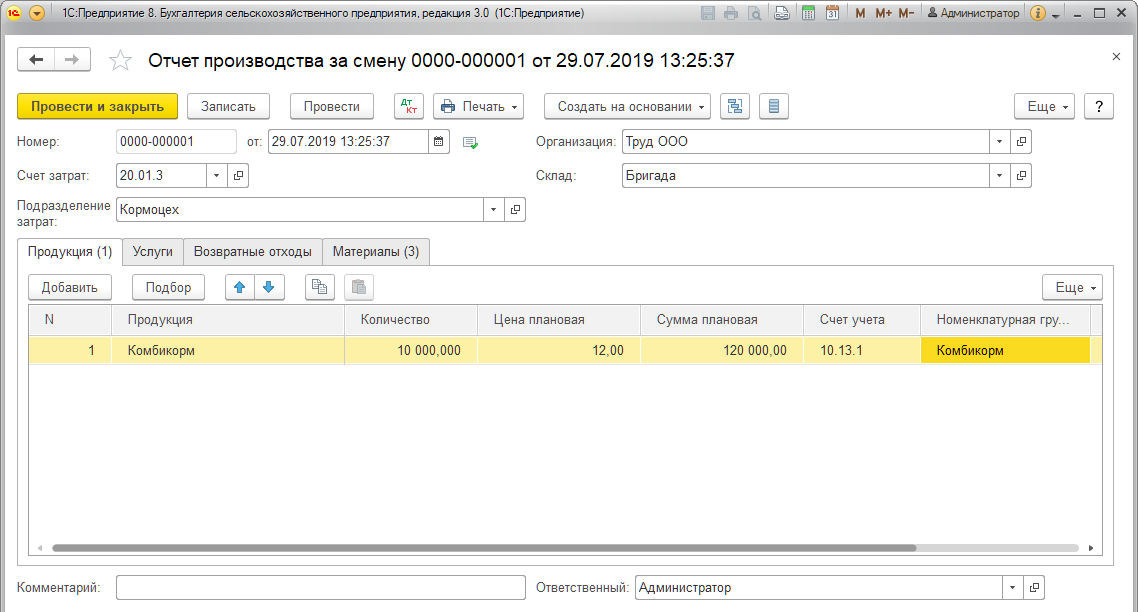Image resolution: width=1138 pixels, height=612 pixels.
Task: Open the document structure (related documents) icon
Action: click(734, 106)
